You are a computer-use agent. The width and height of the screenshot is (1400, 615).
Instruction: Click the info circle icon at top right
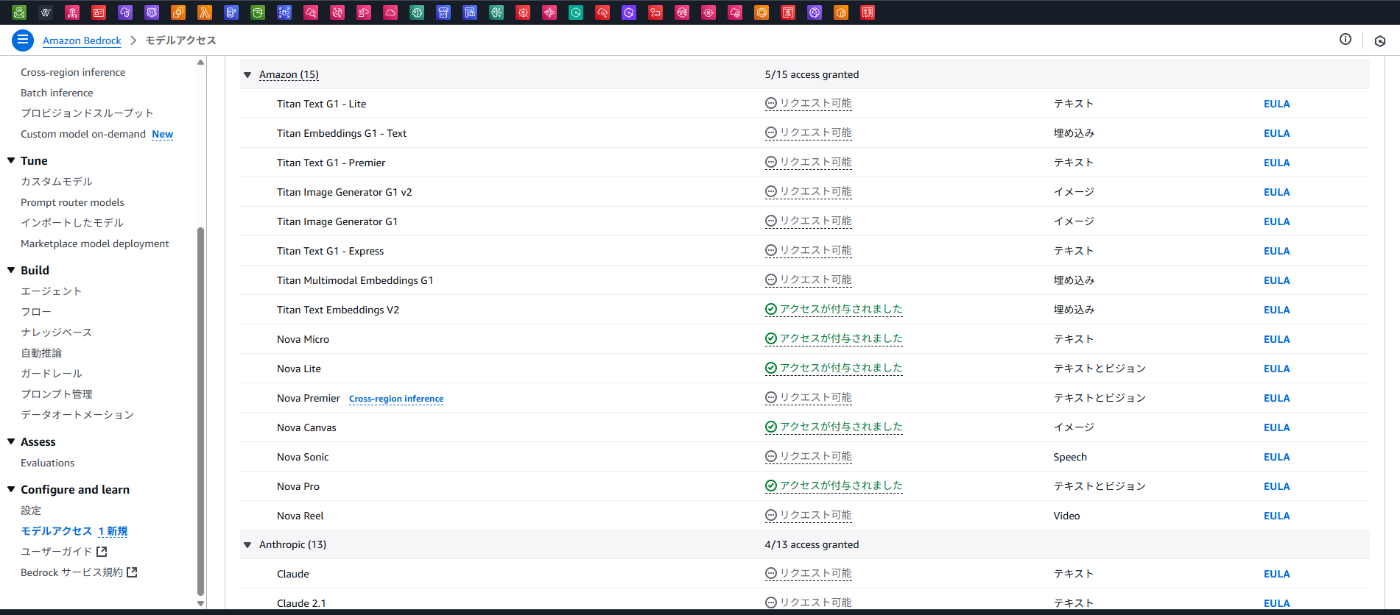click(x=1345, y=40)
